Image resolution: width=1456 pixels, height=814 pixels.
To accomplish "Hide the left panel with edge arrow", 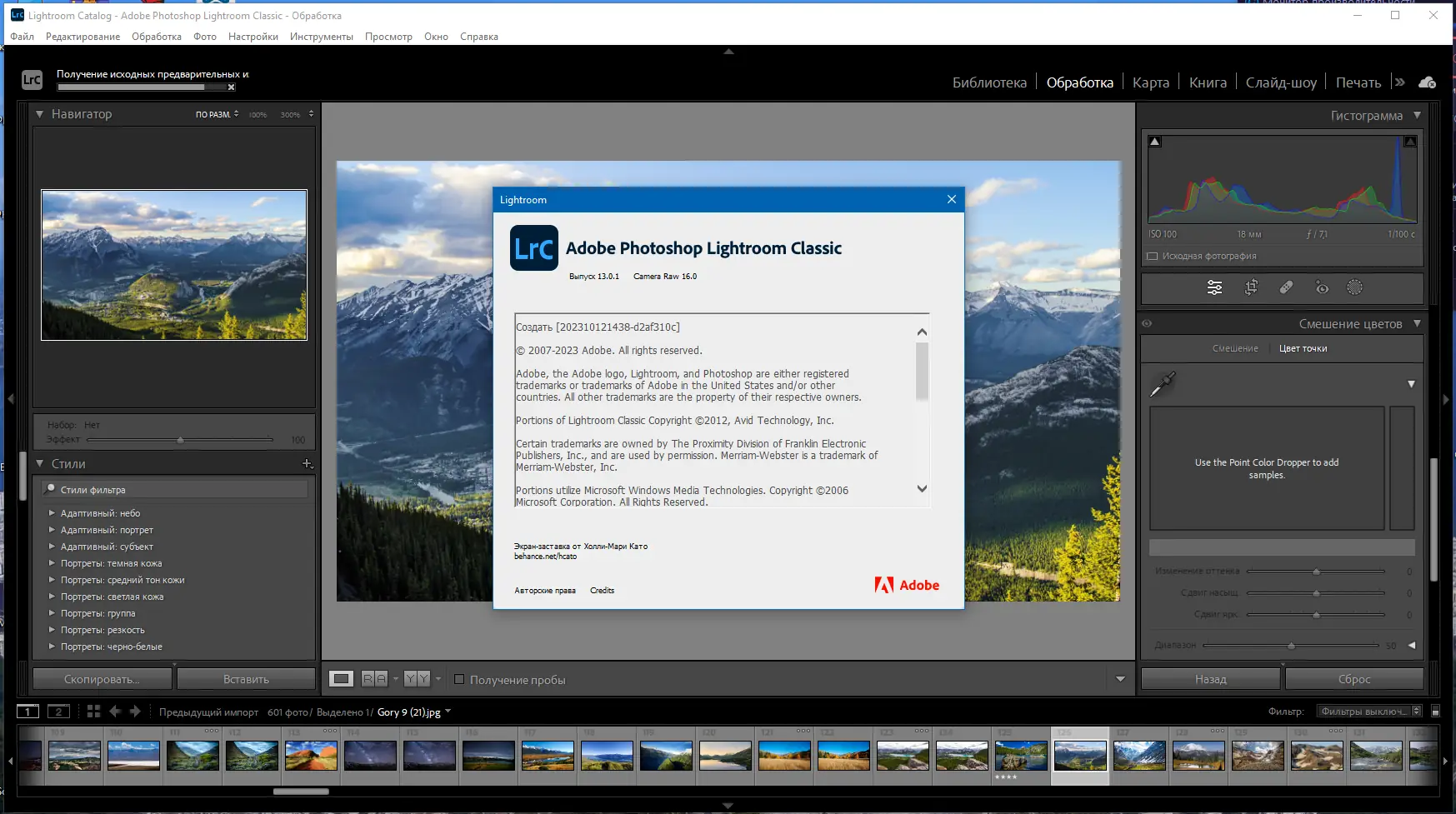I will coord(11,400).
